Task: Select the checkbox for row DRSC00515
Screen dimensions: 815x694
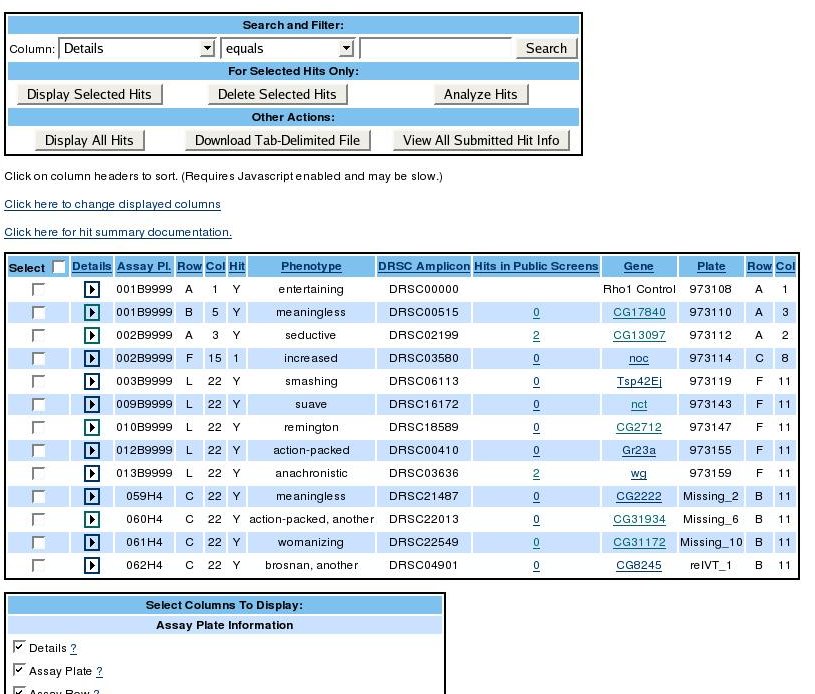Action: pyautogui.click(x=39, y=312)
